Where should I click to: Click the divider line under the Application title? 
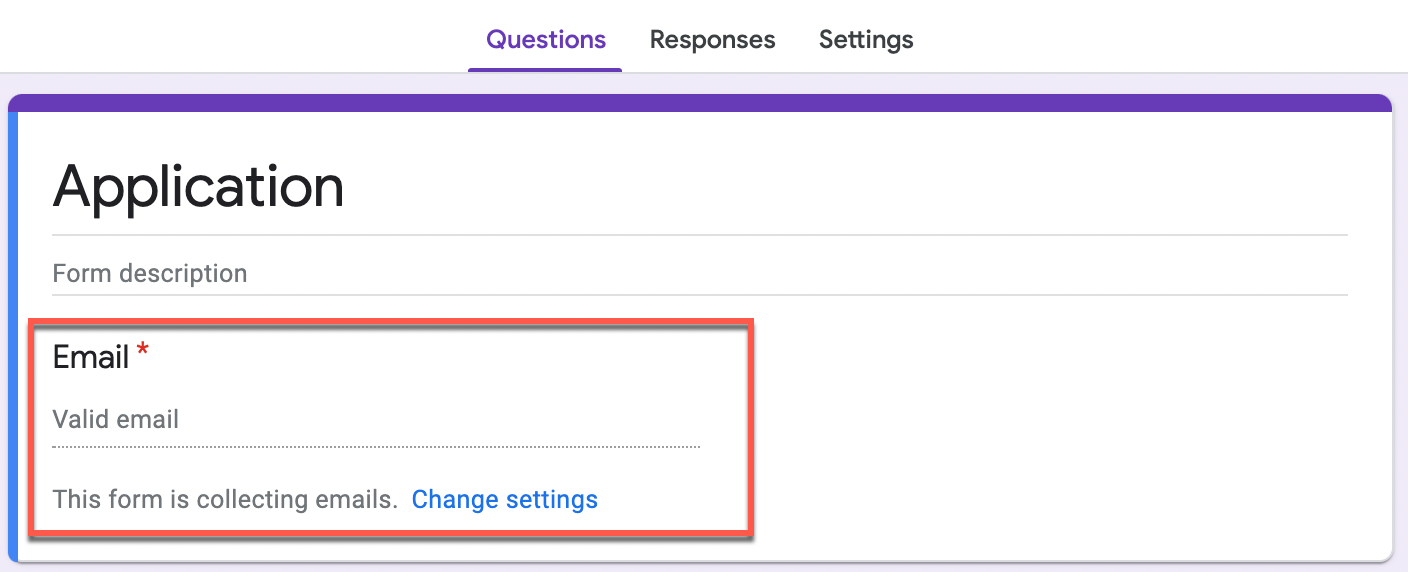(x=700, y=235)
